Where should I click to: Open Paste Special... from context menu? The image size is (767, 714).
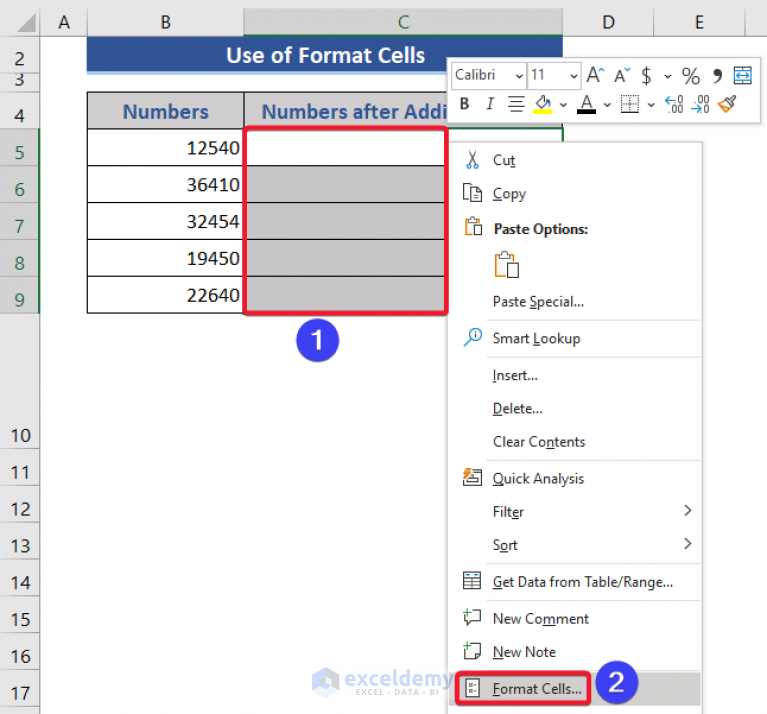pyautogui.click(x=575, y=302)
